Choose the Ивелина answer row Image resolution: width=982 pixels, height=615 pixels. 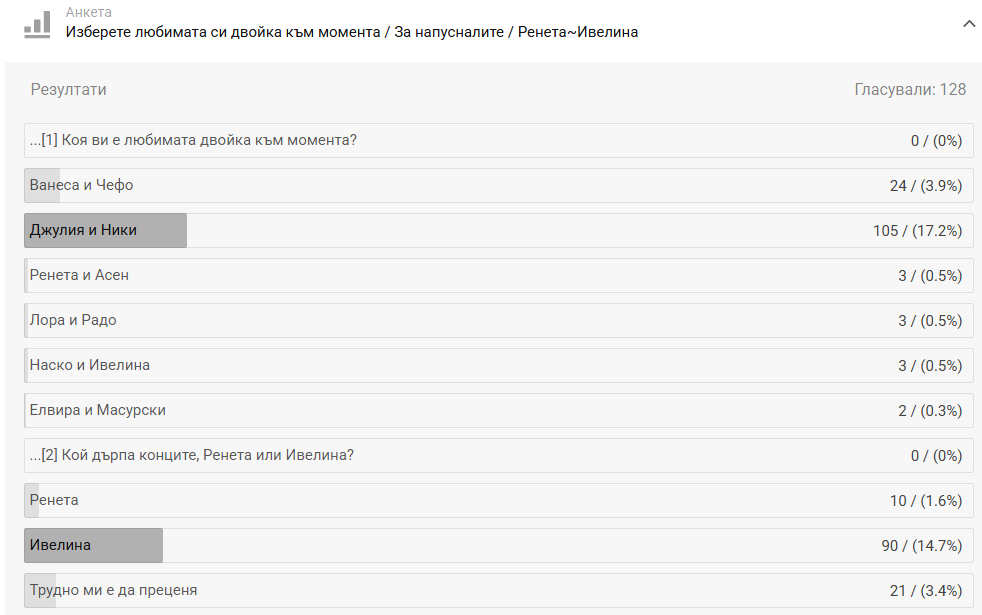(499, 545)
